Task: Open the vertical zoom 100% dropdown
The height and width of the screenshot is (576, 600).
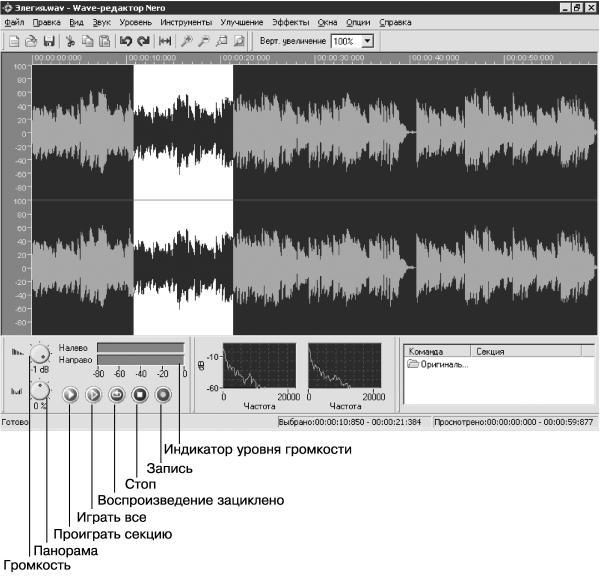Action: (x=367, y=41)
